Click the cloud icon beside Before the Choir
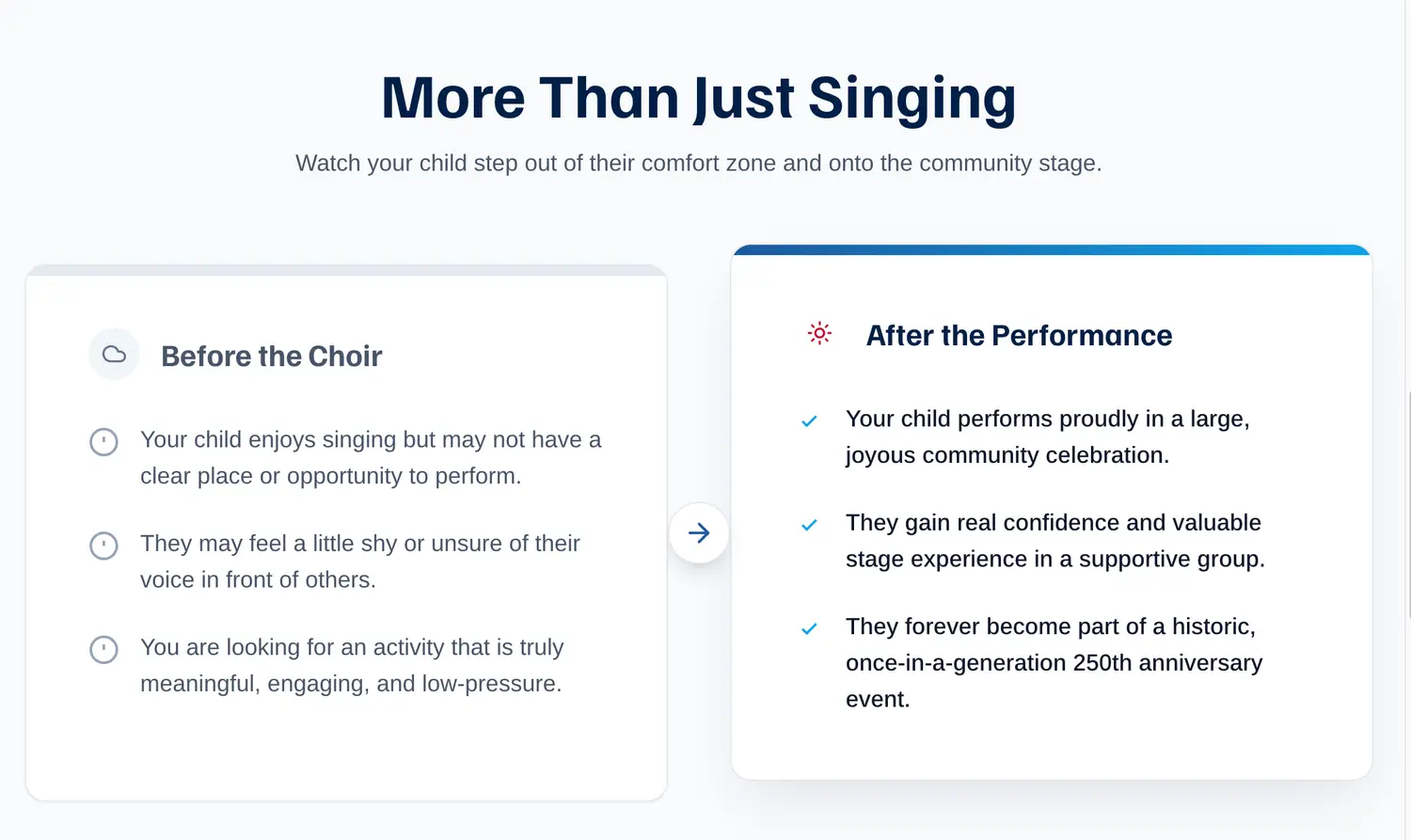Image resolution: width=1411 pixels, height=840 pixels. (x=114, y=355)
